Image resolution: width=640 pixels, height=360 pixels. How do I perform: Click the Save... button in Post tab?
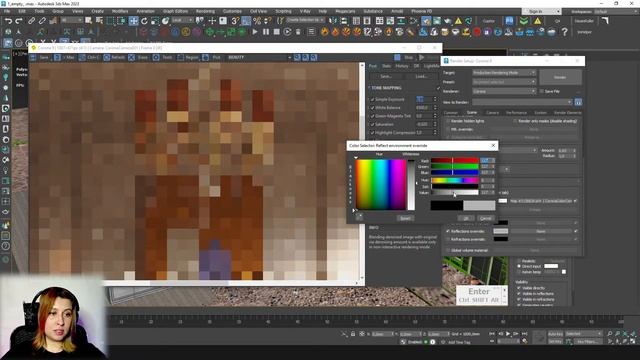(386, 76)
